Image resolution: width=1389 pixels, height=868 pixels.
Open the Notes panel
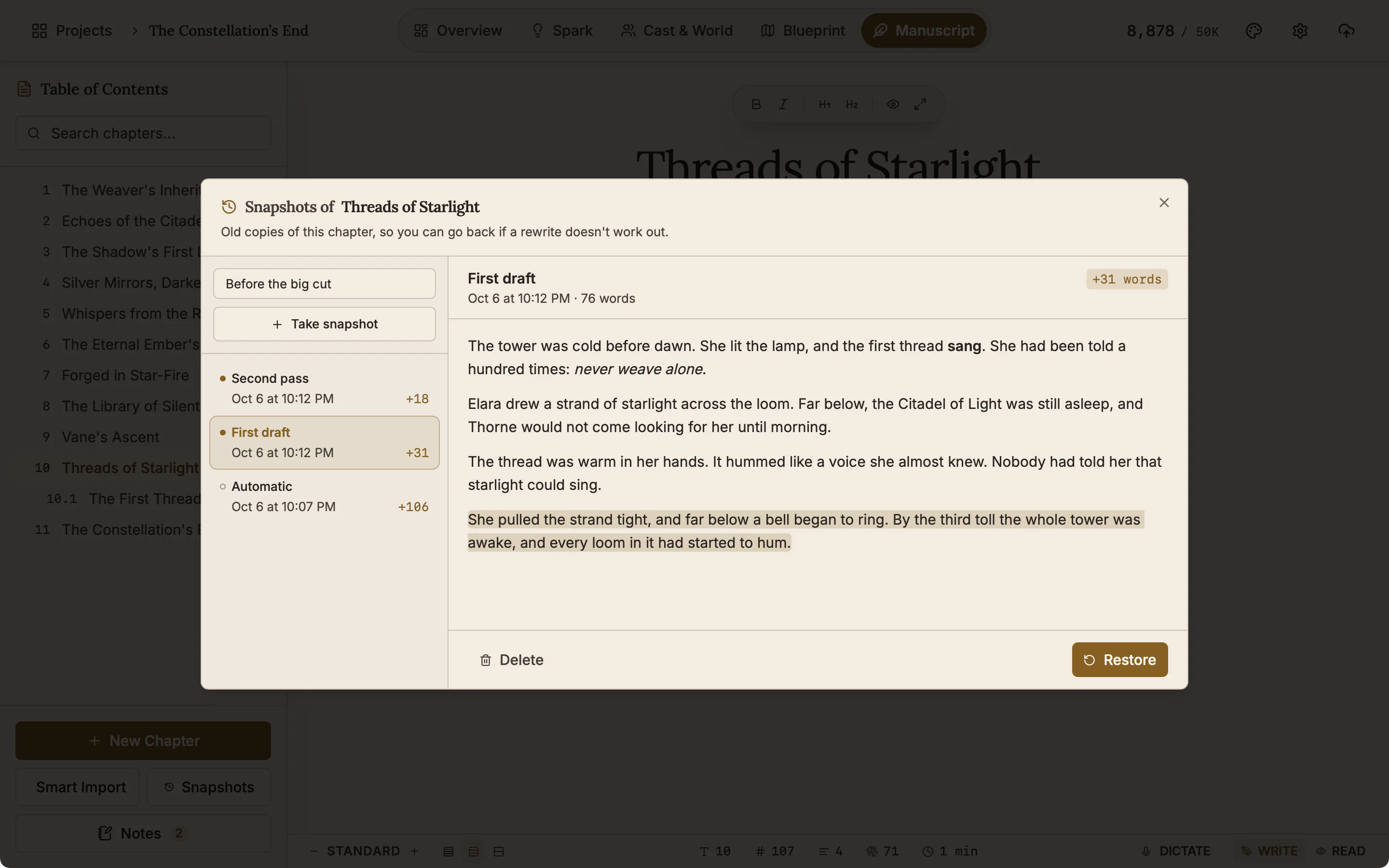pyautogui.click(x=143, y=833)
